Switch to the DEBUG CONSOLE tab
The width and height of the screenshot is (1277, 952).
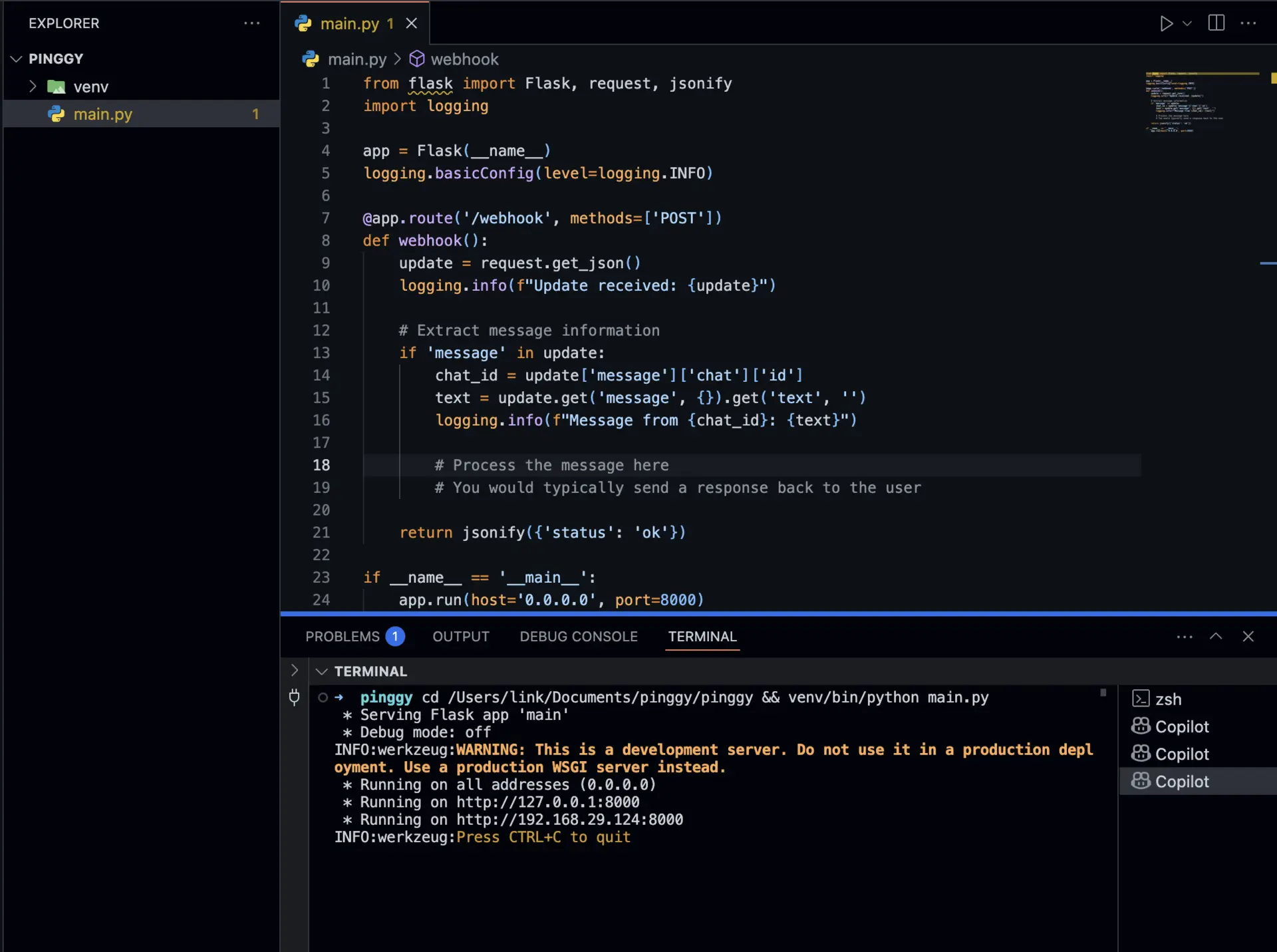coord(579,637)
